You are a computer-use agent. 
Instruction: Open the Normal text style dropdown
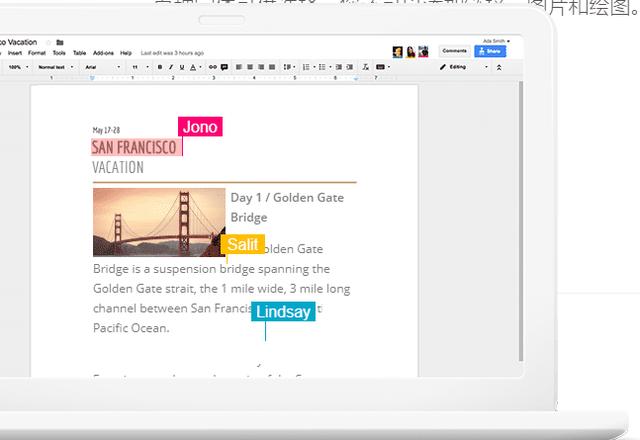coord(56,67)
